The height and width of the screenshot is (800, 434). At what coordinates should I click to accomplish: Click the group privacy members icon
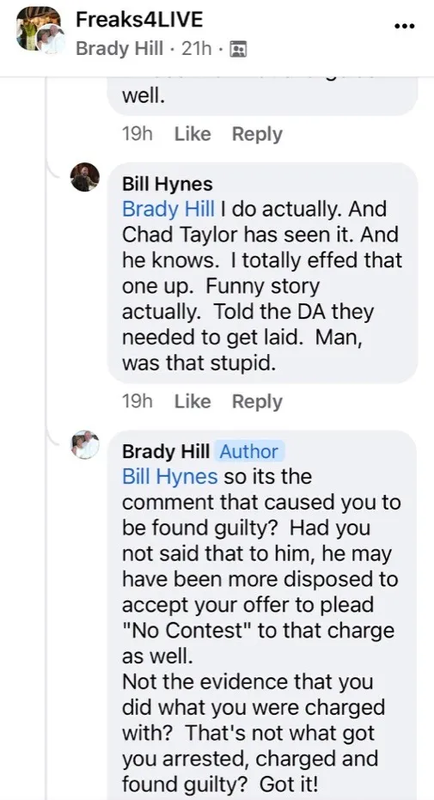pos(238,49)
